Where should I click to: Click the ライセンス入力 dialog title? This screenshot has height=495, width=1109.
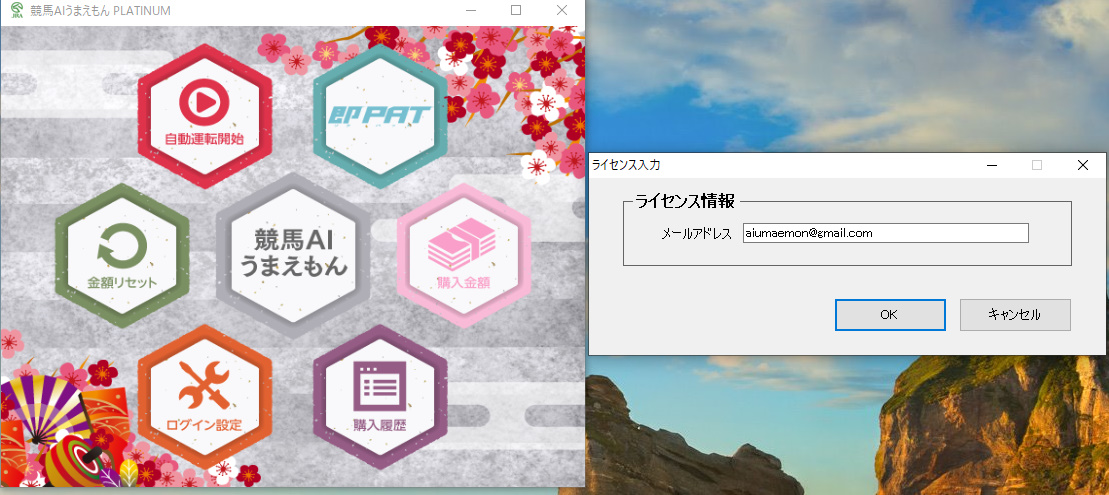[626, 165]
